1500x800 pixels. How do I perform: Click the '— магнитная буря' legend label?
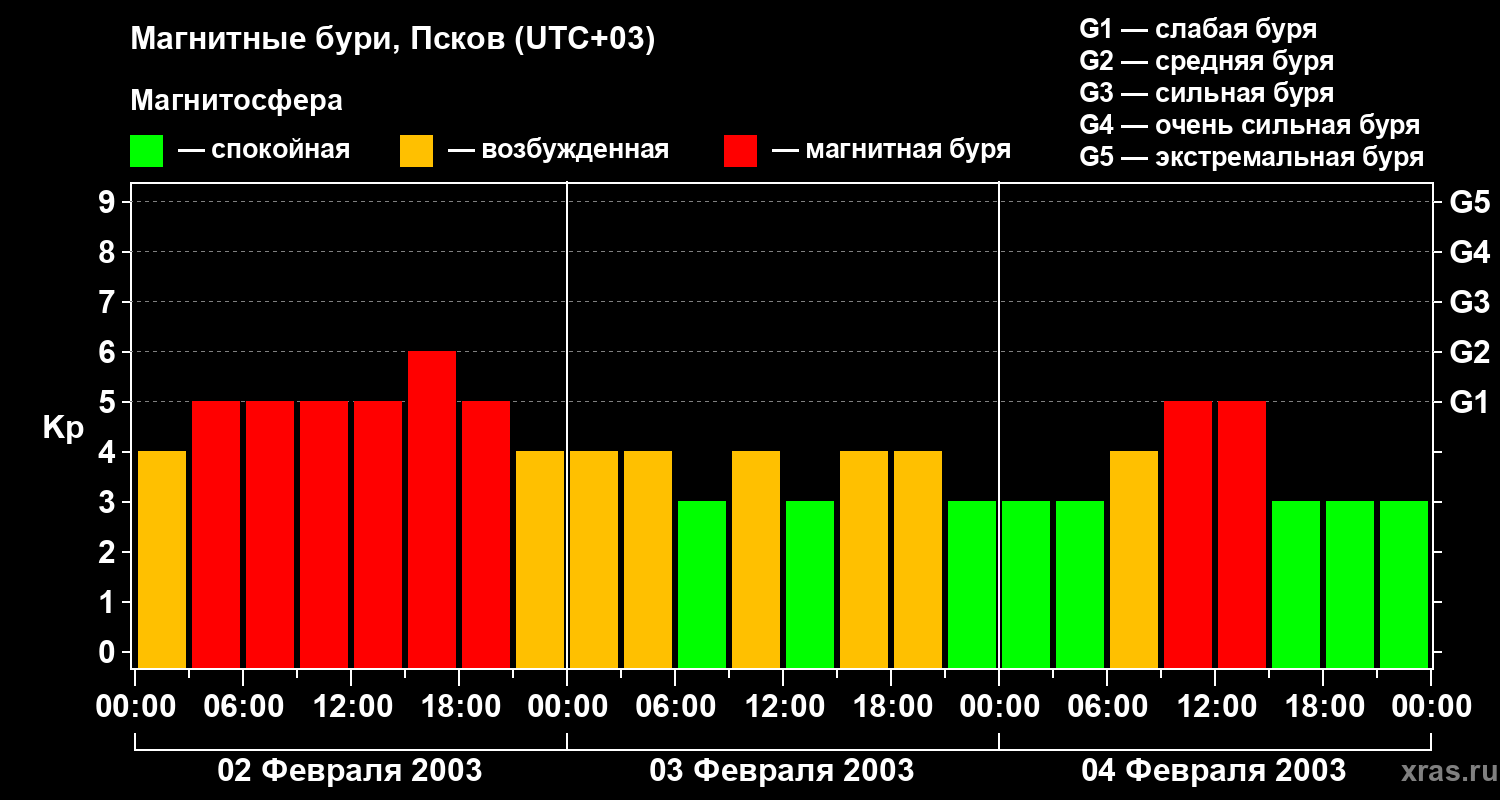[x=891, y=150]
